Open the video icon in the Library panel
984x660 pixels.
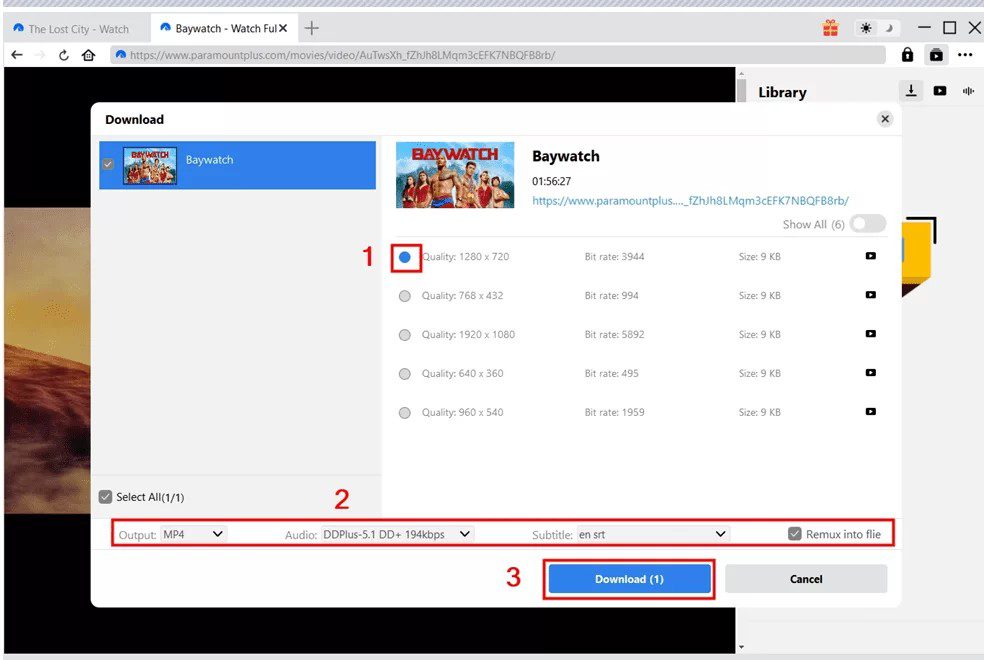[x=940, y=91]
